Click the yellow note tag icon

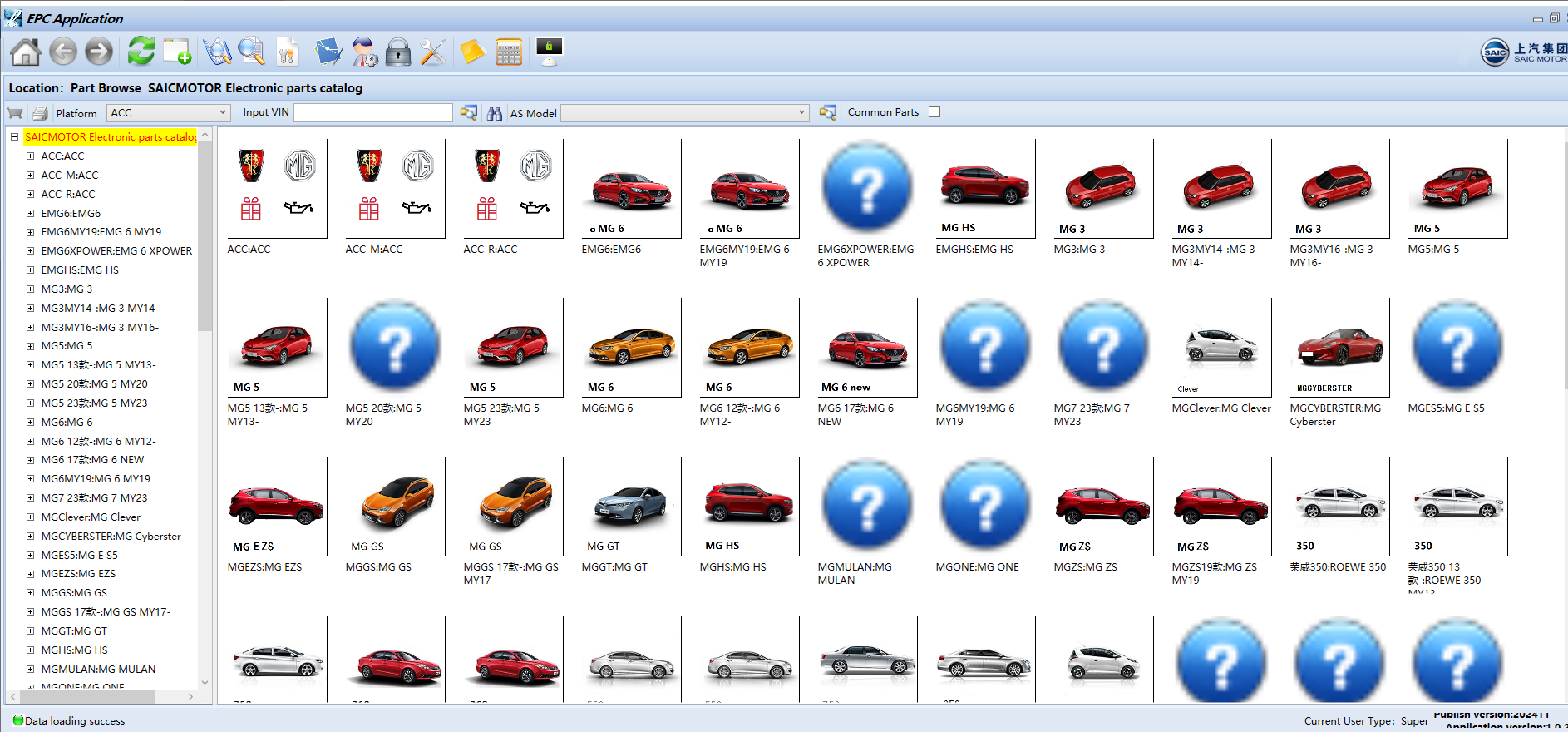(x=472, y=52)
